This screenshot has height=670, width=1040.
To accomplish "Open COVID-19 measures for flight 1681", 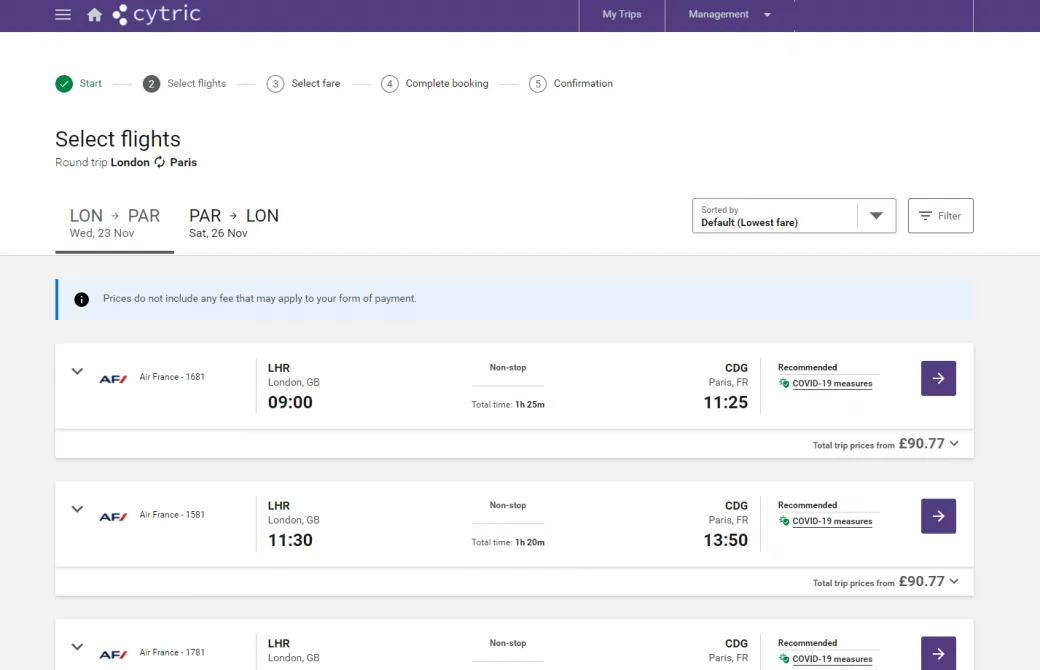I will [832, 383].
